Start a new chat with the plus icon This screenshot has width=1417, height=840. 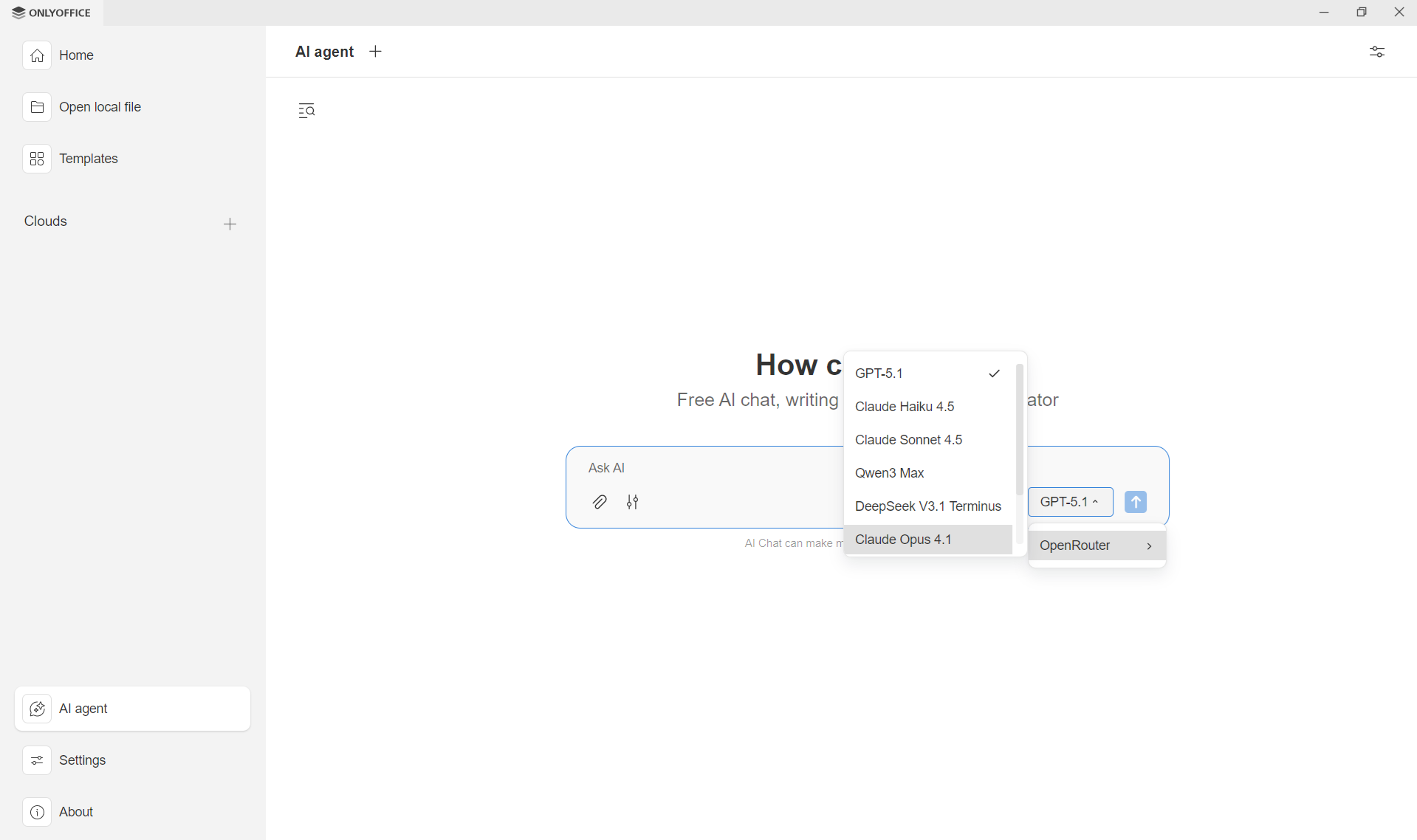375,51
